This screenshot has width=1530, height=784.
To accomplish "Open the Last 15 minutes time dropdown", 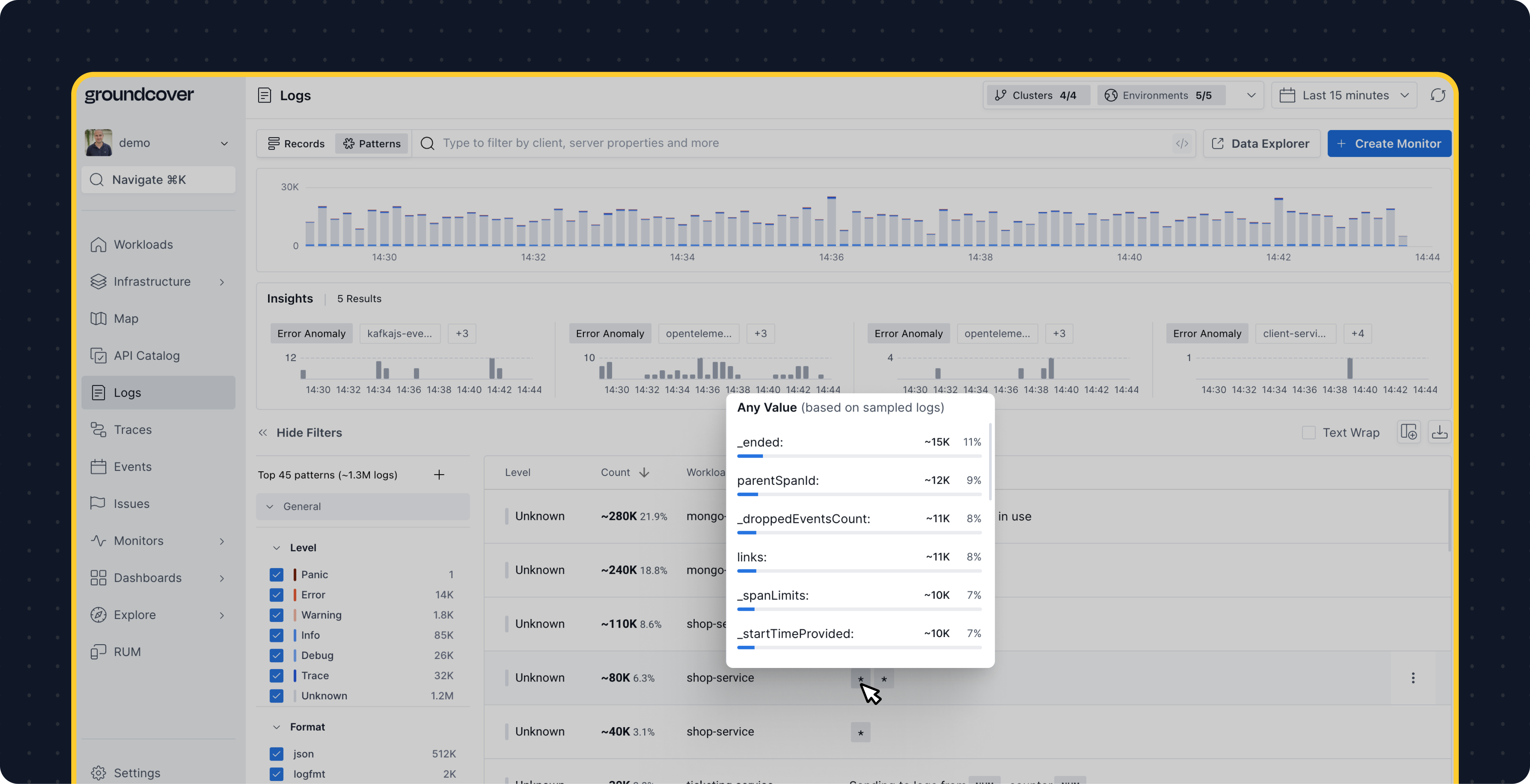I will (1345, 96).
